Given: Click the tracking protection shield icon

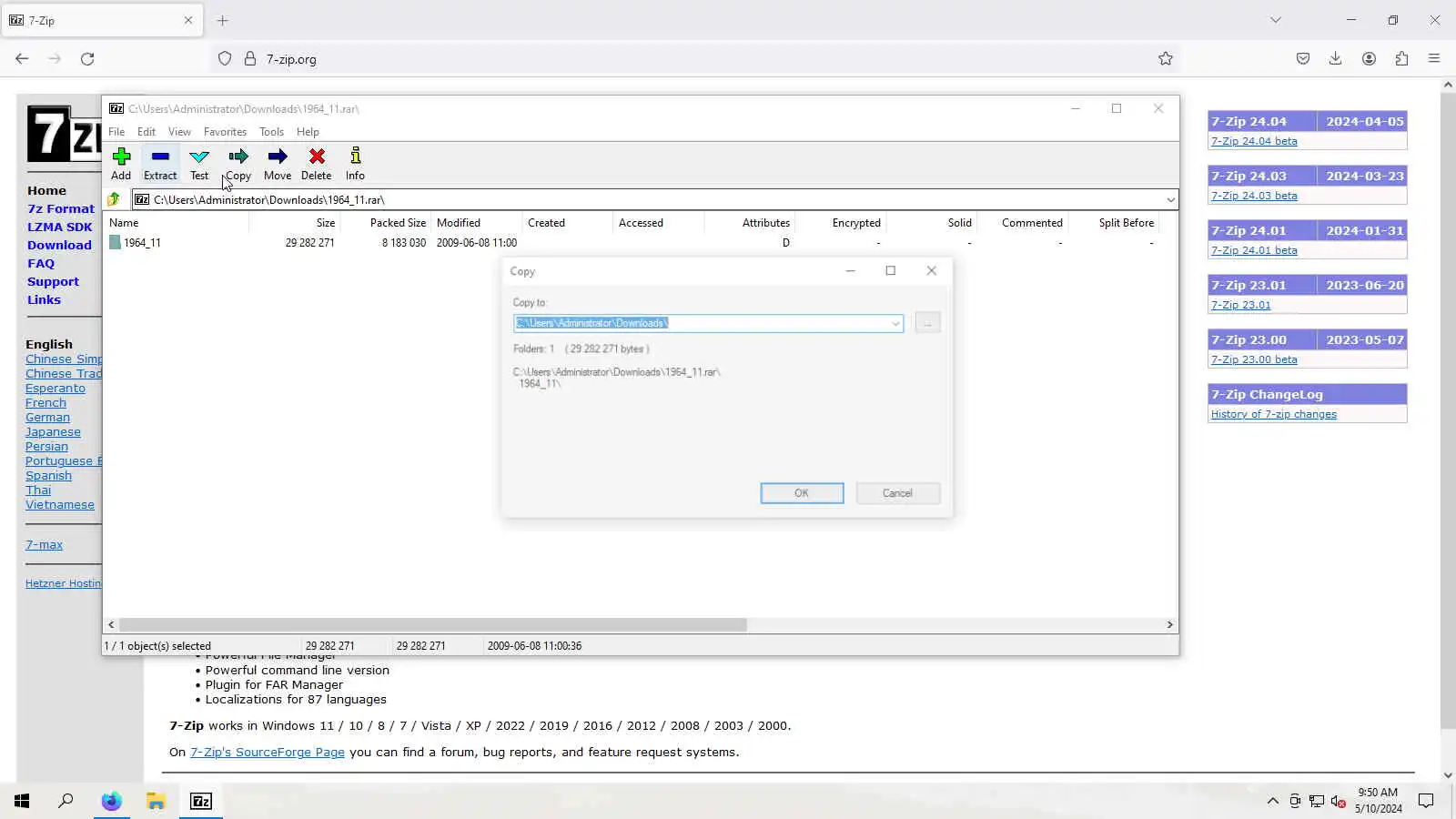Looking at the screenshot, I should [x=225, y=58].
